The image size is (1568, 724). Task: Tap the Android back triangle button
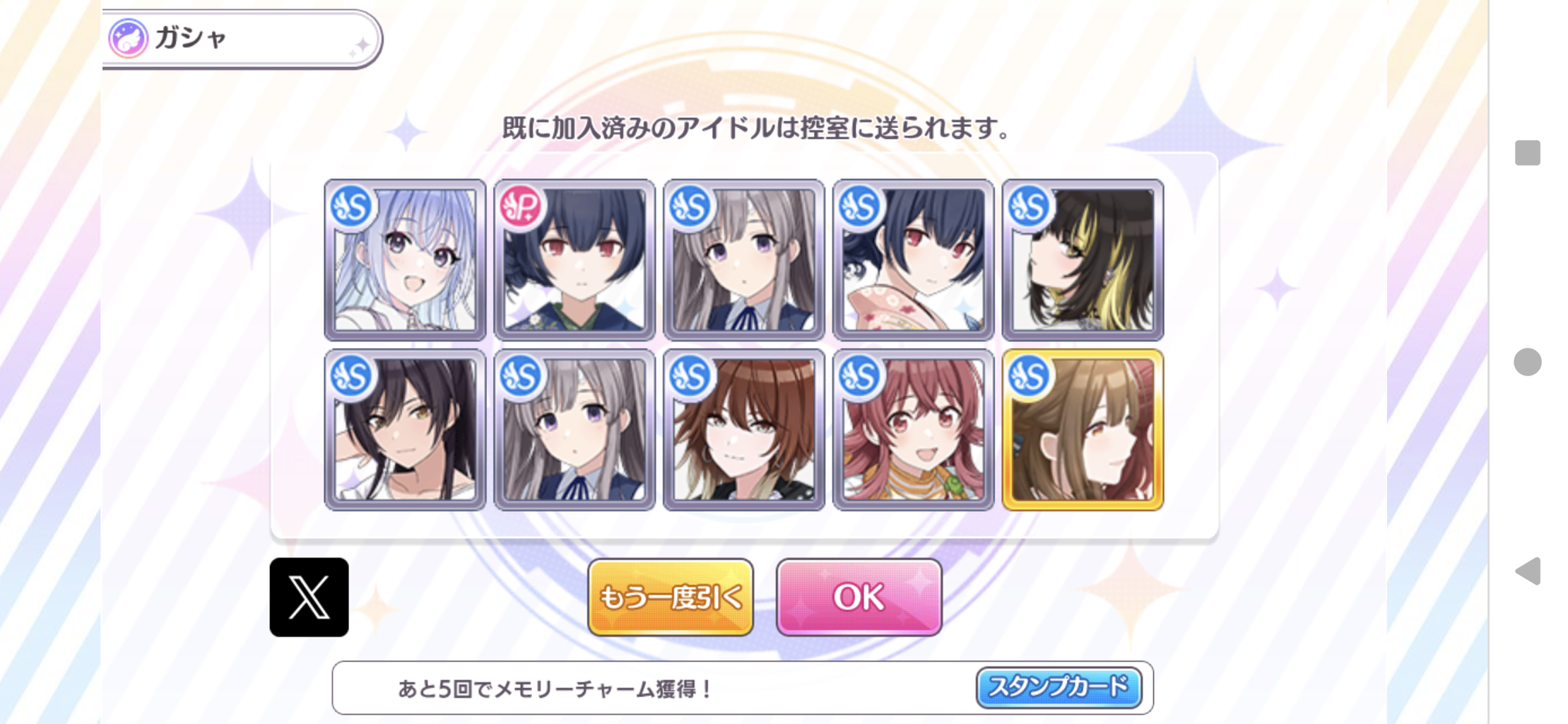(1528, 571)
